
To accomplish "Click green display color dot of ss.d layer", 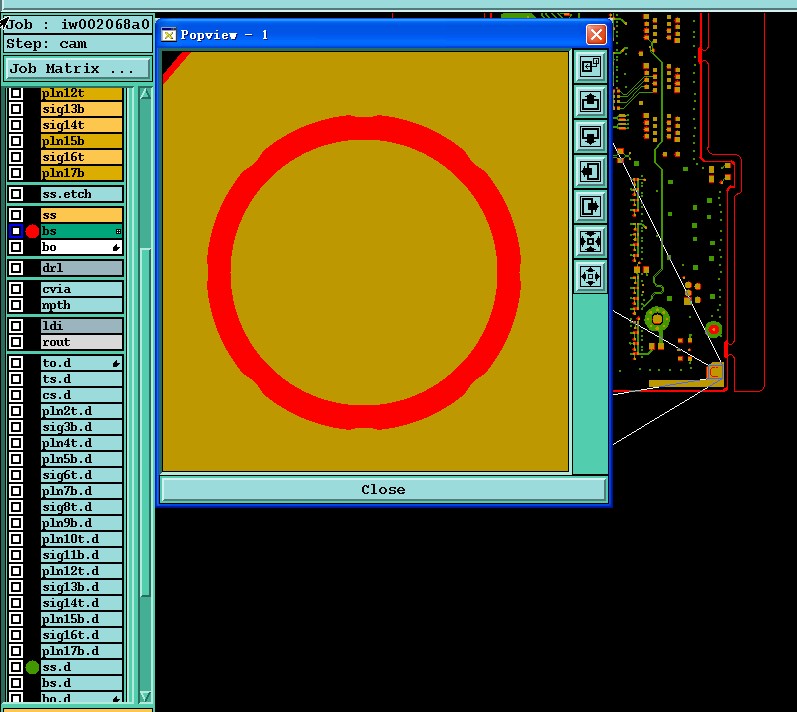I will 33,667.
